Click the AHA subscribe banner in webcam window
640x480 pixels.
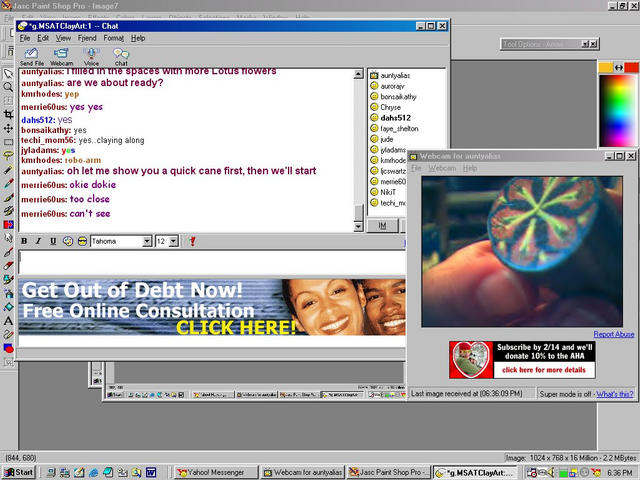pos(522,360)
